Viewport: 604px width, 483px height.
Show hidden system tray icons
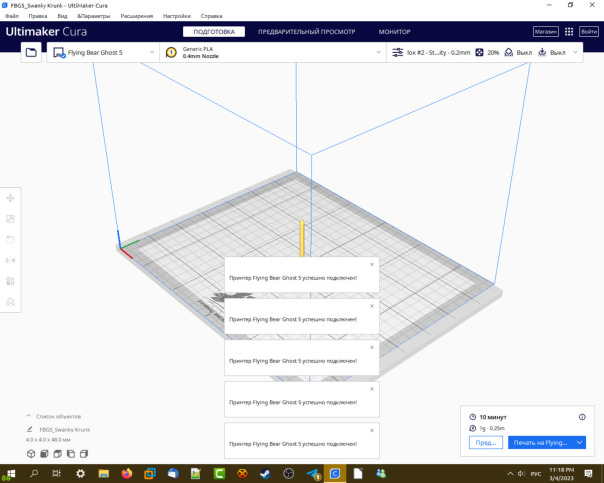pos(510,473)
